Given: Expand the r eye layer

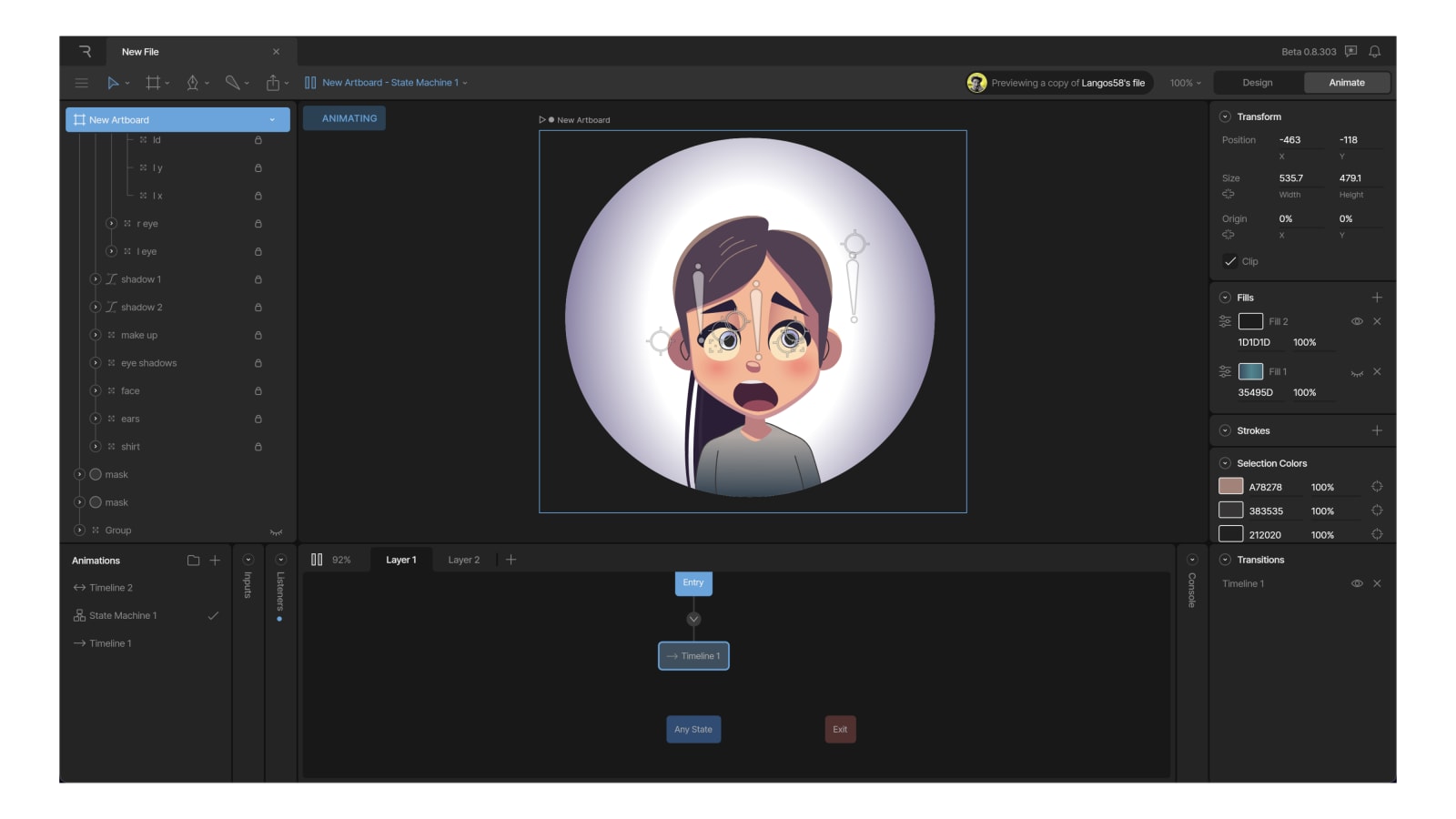Looking at the screenshot, I should [x=111, y=223].
